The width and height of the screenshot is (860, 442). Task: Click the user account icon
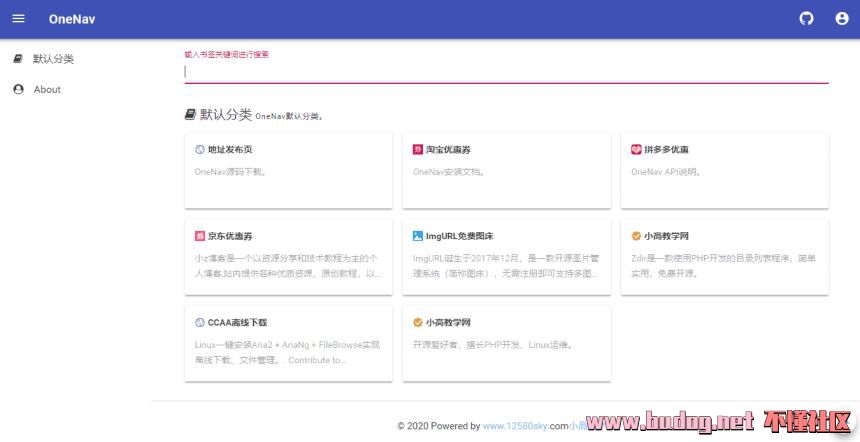842,19
